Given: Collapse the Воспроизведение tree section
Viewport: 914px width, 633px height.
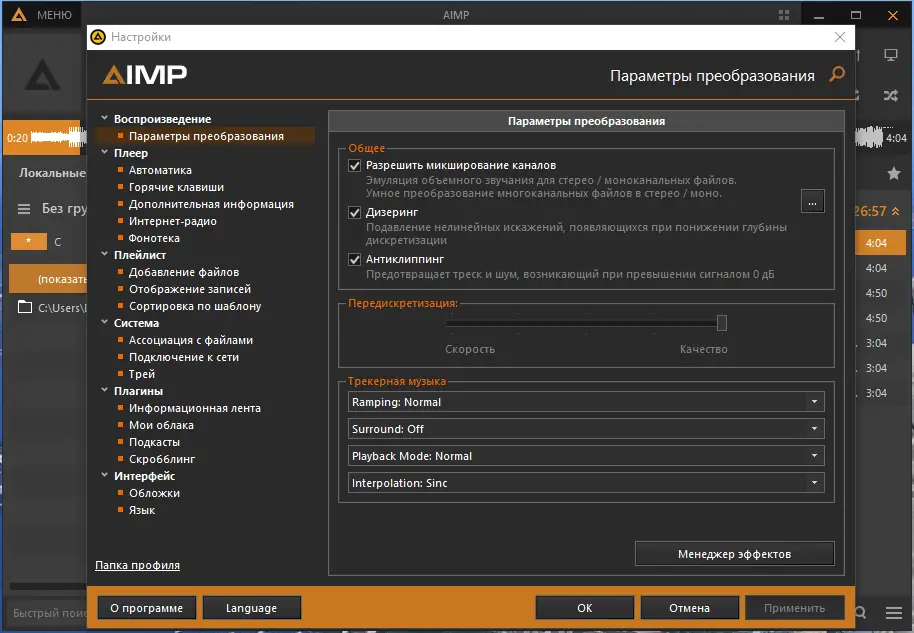Looking at the screenshot, I should coord(104,118).
